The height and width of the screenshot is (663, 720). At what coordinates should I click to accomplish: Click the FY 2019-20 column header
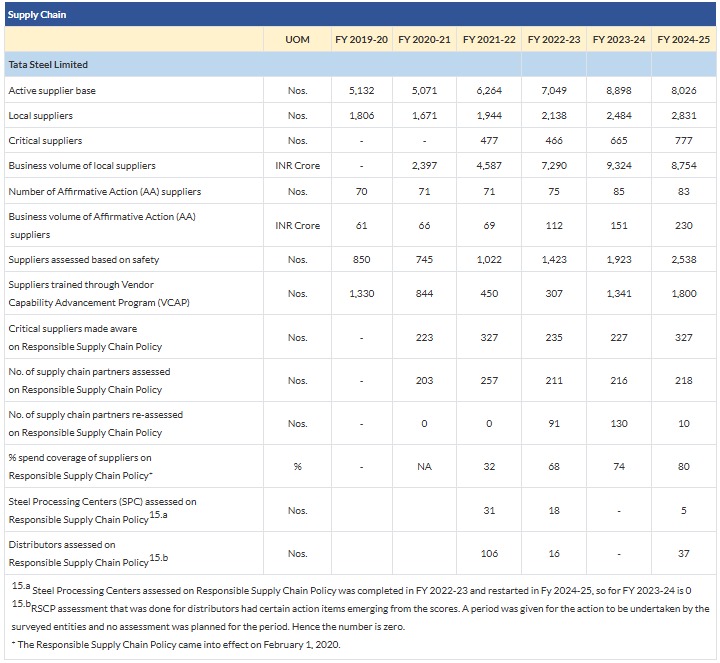pyautogui.click(x=361, y=40)
